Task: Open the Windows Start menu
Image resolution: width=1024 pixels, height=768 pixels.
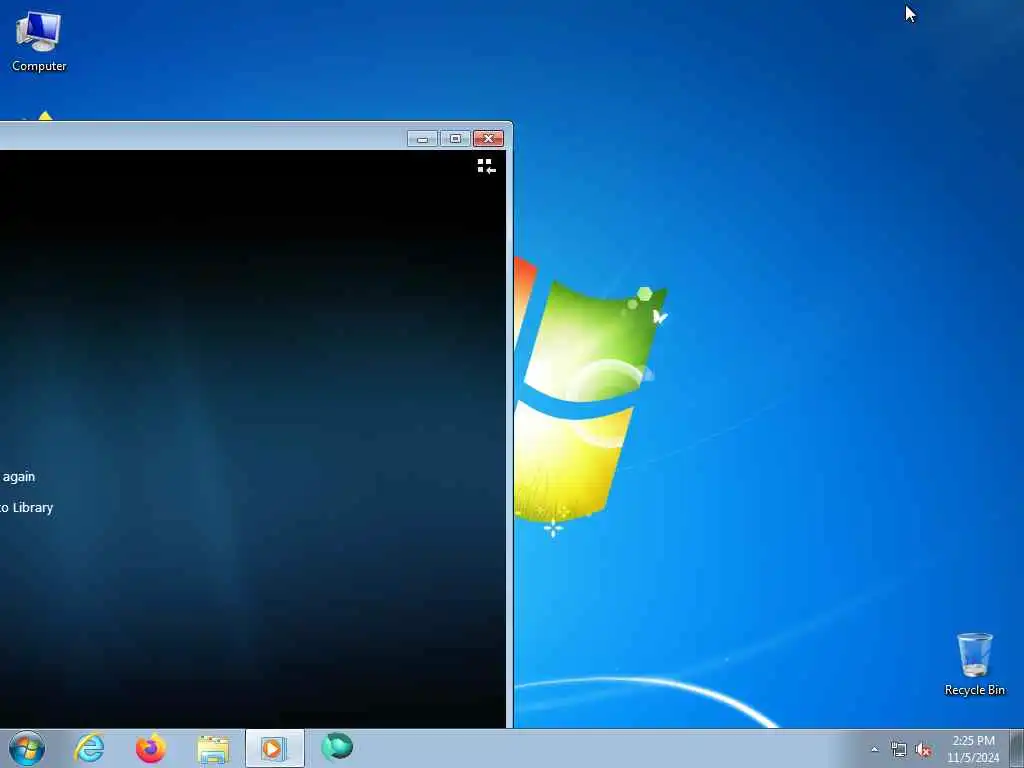Action: [27, 748]
